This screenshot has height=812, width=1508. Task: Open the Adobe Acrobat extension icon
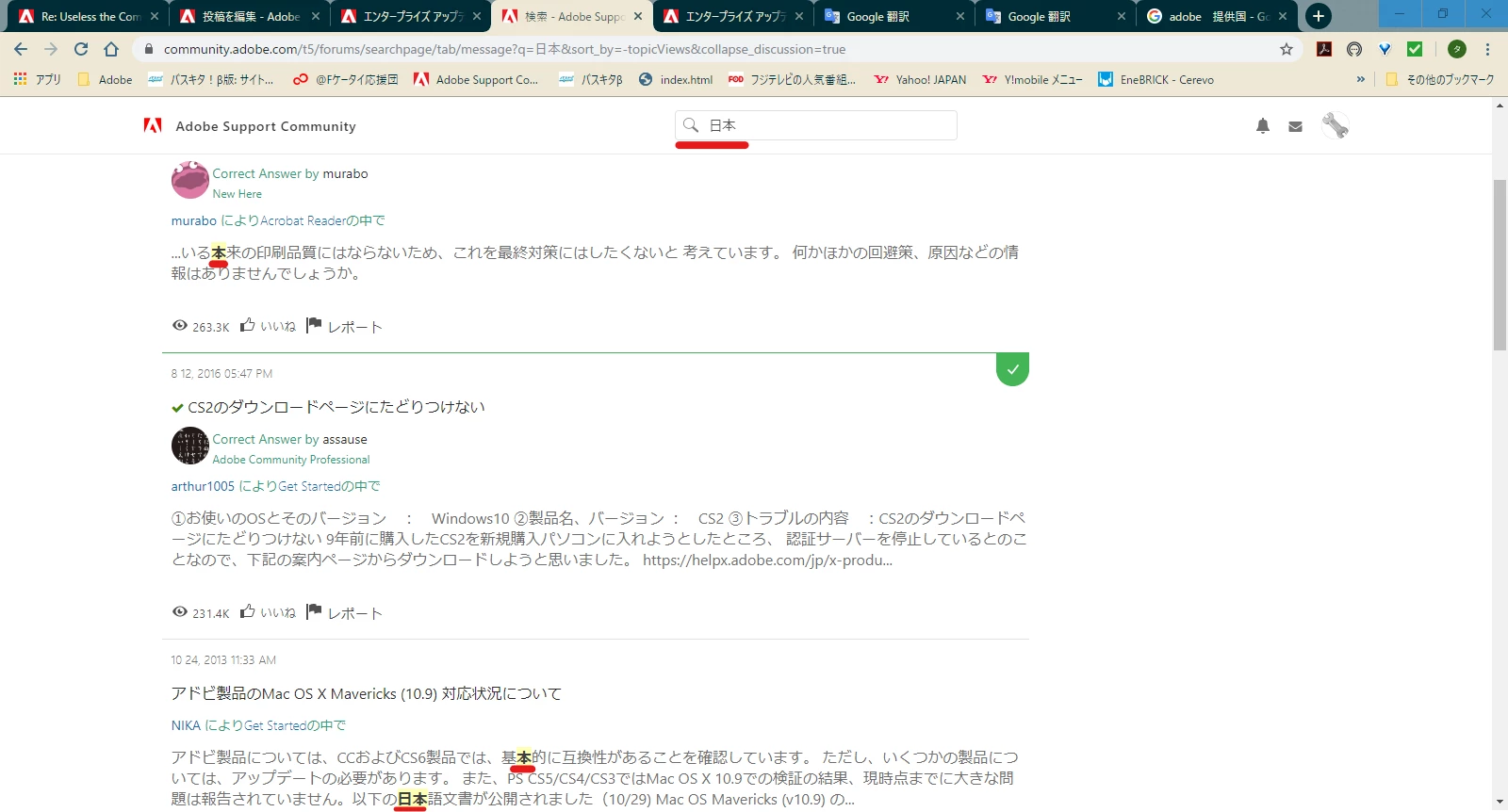click(1324, 49)
